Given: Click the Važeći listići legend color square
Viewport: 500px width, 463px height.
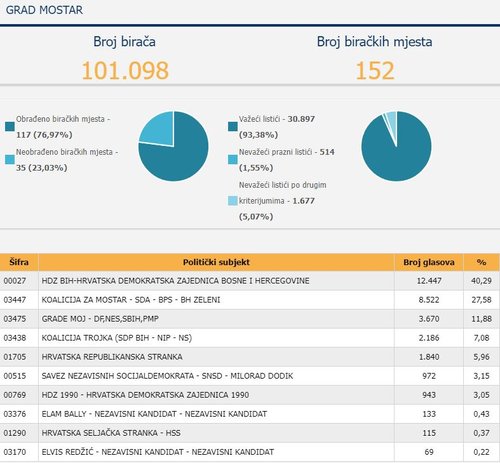Looking at the screenshot, I should click(x=233, y=127).
